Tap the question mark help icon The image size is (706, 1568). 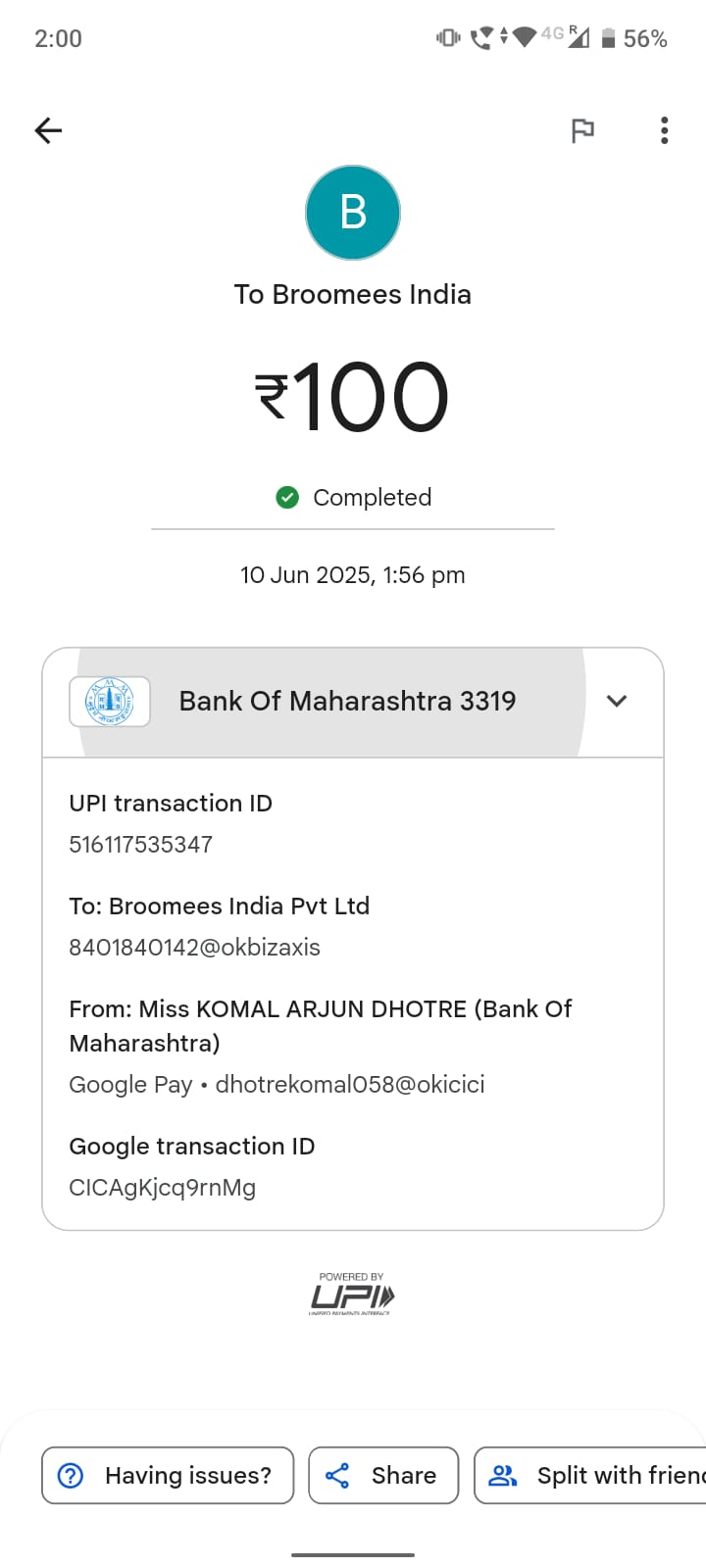71,1475
